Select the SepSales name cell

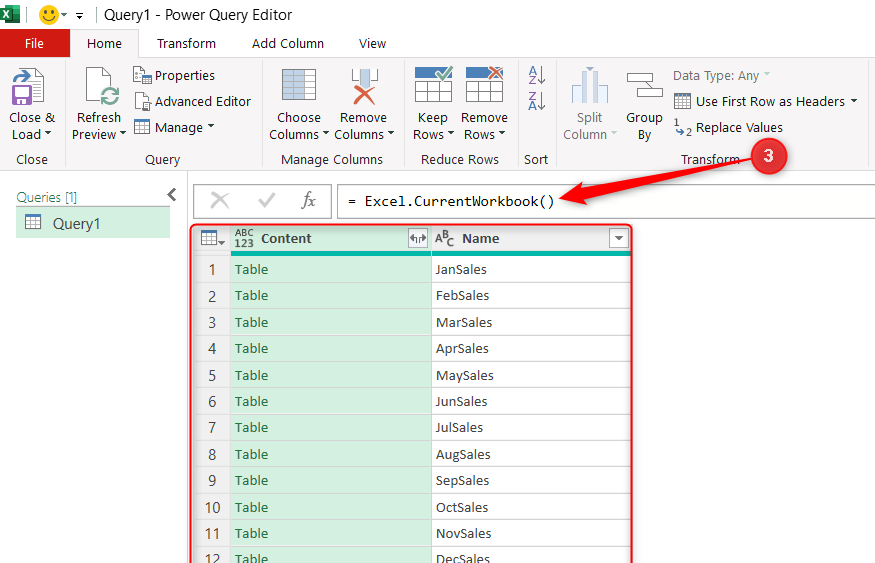point(531,481)
